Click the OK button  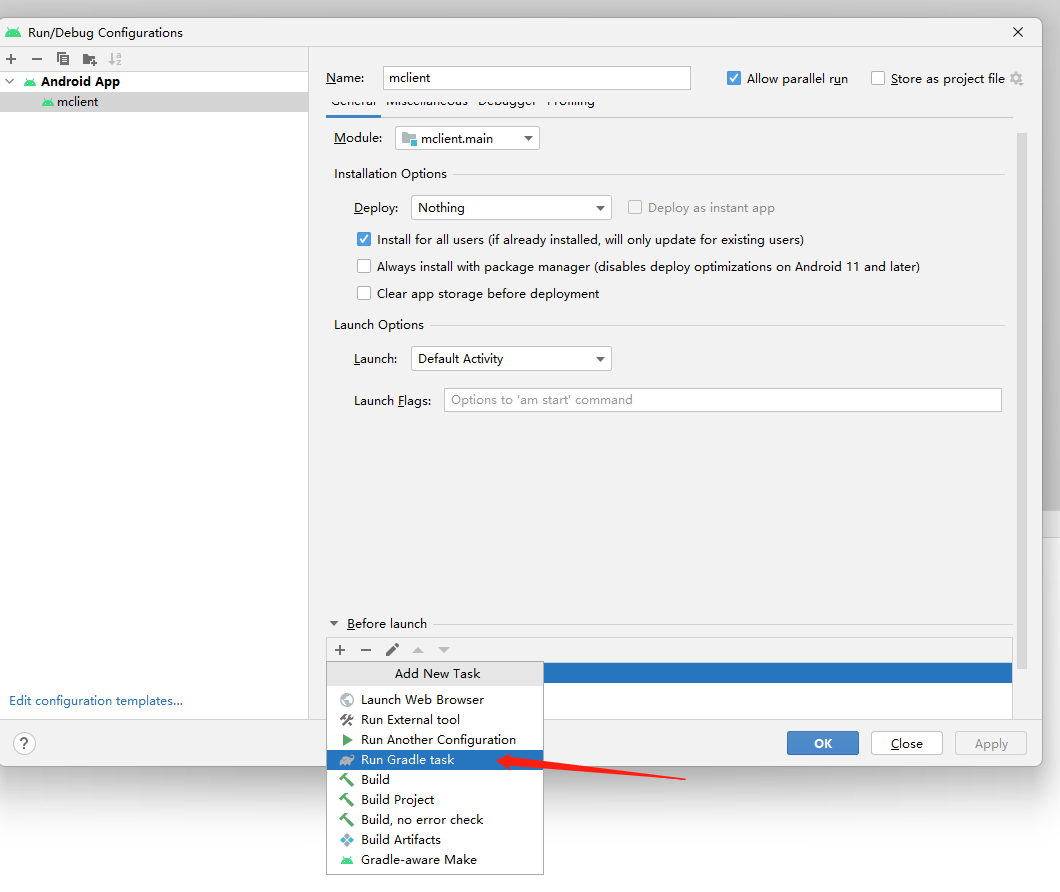coord(823,743)
